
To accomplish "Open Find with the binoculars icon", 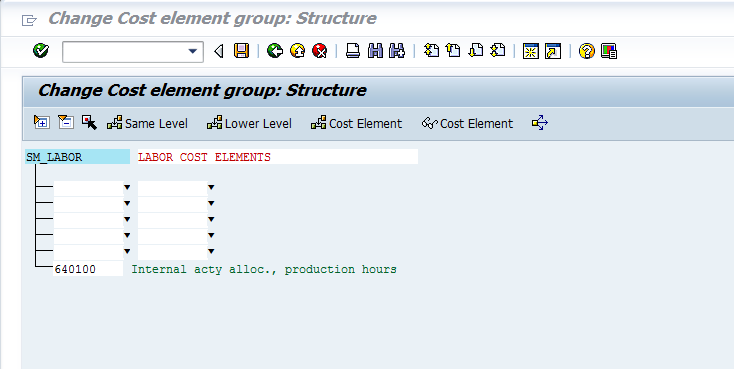I will click(x=375, y=51).
